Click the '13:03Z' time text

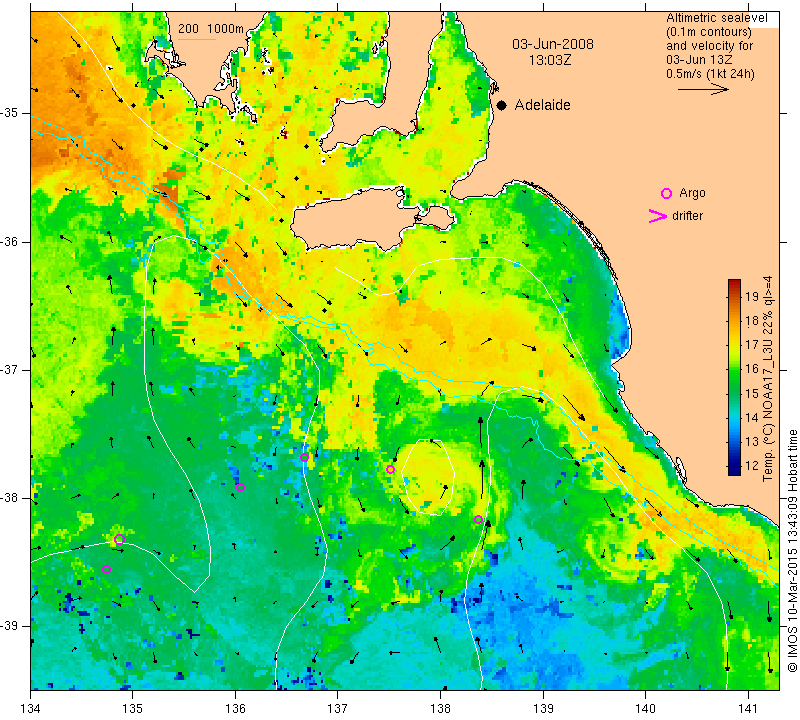[x=549, y=60]
